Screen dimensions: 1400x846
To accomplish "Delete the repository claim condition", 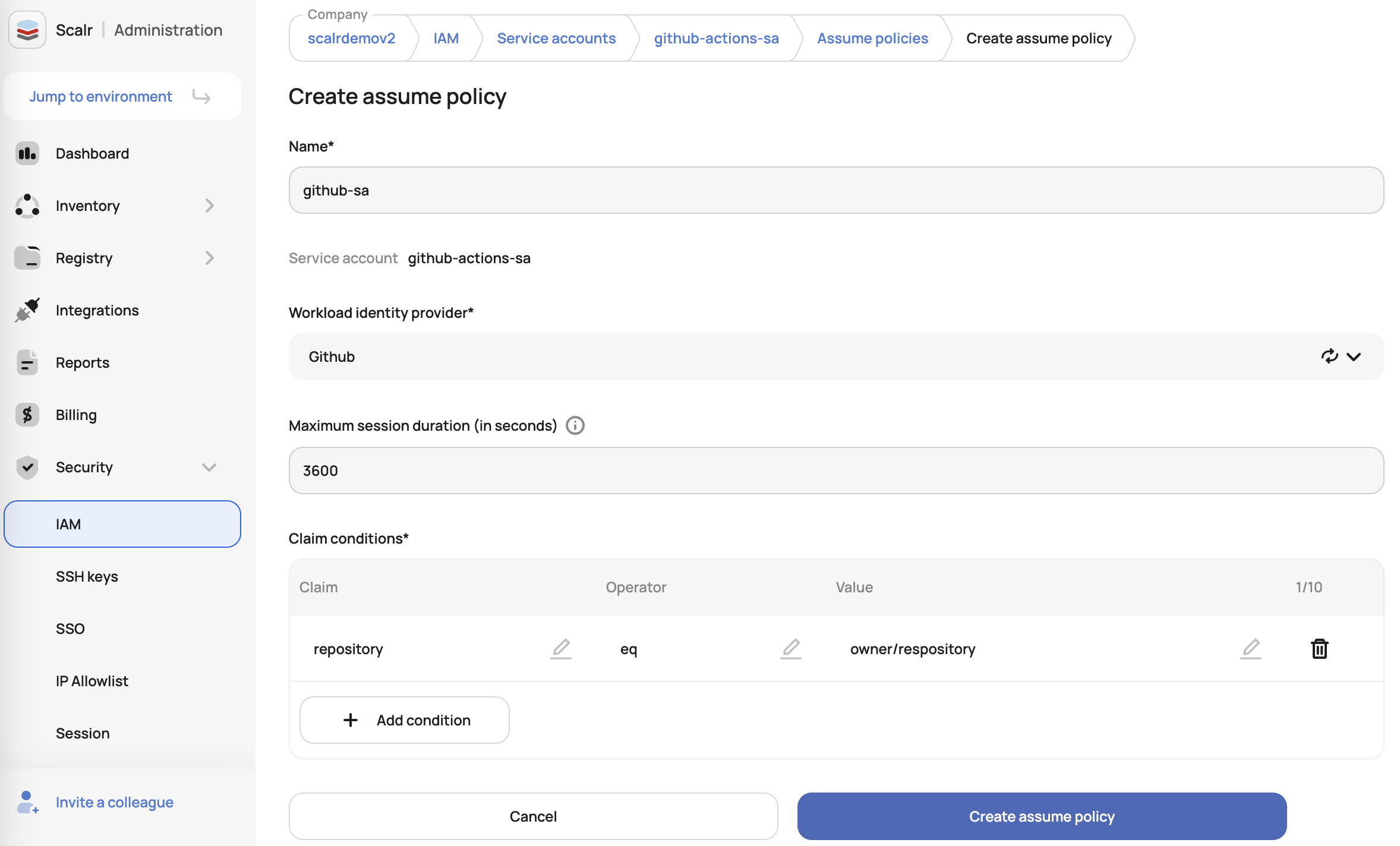I will 1319,648.
